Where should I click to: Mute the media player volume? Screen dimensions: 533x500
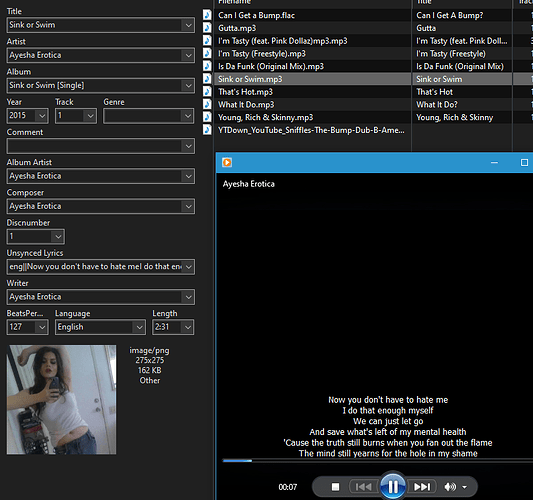click(x=450, y=487)
